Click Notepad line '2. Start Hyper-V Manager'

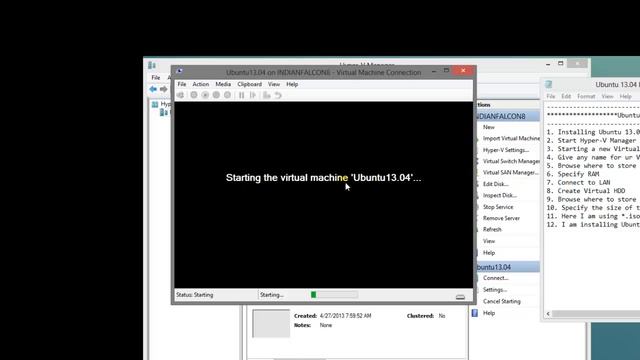591,140
